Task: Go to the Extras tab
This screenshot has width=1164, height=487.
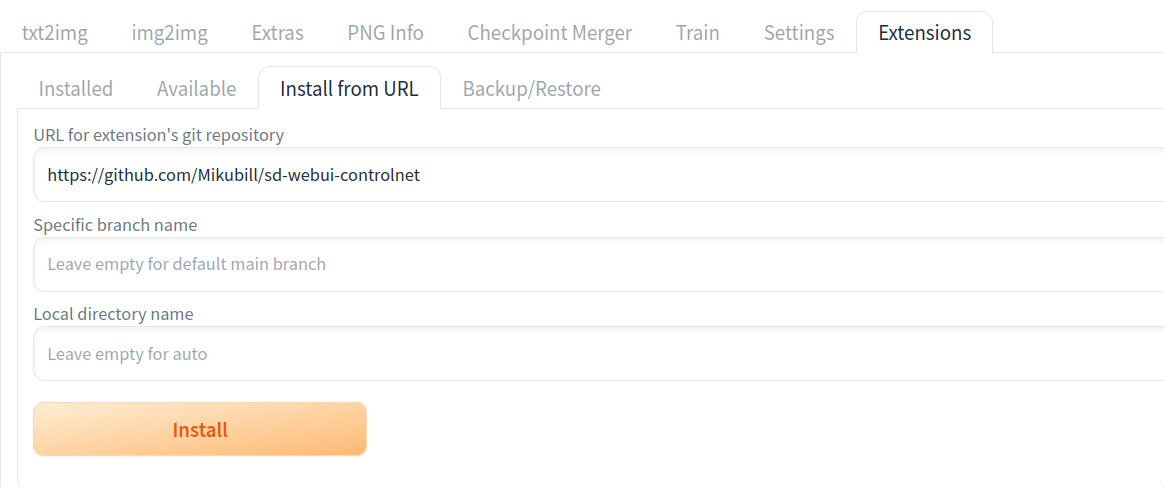Action: [278, 33]
